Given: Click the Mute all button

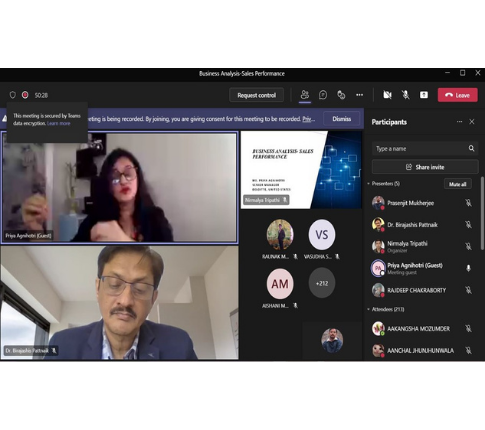Looking at the screenshot, I should [458, 184].
